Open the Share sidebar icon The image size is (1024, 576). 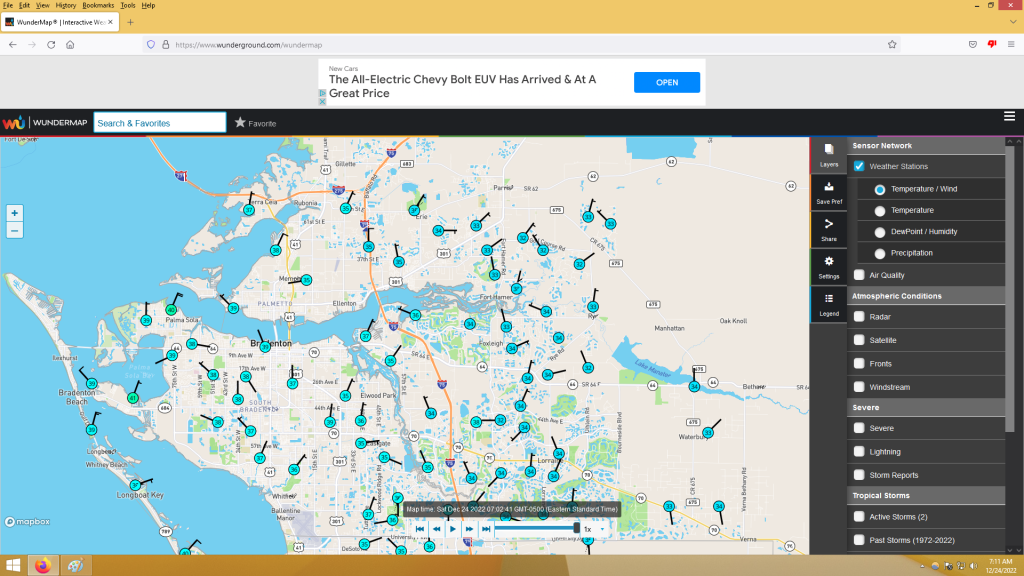click(x=829, y=230)
